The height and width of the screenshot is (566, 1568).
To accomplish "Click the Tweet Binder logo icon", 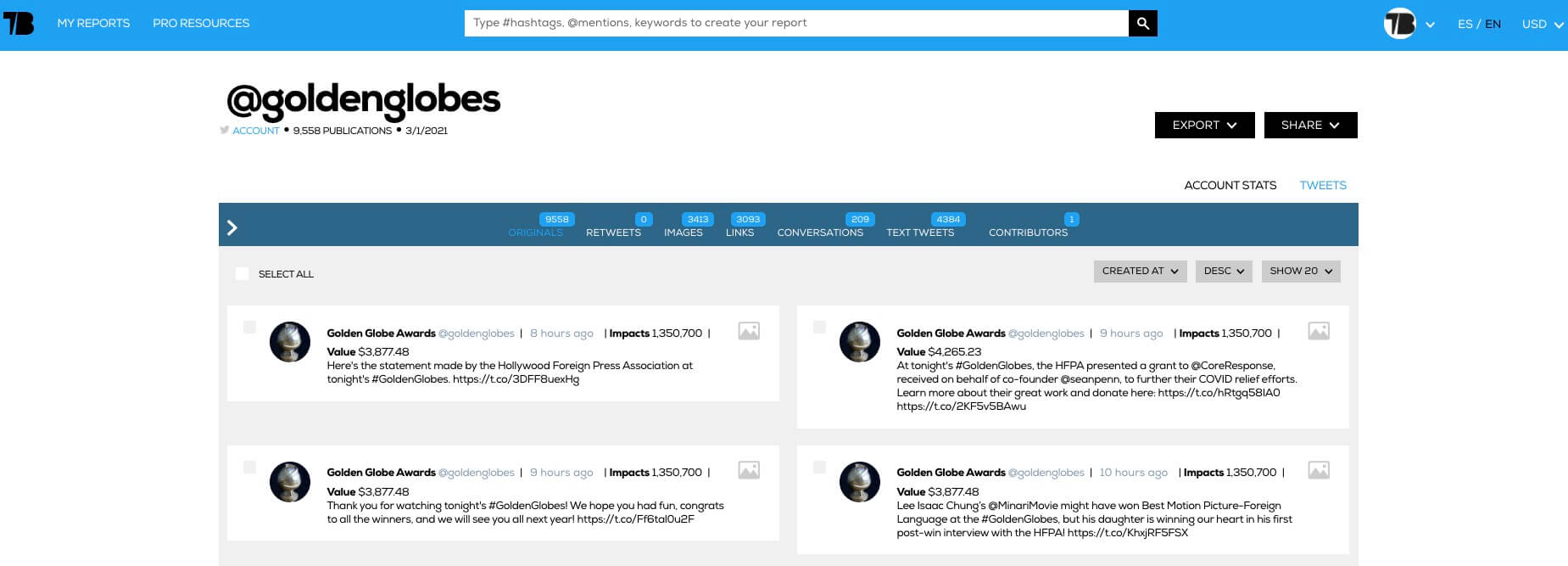I will 19,24.
